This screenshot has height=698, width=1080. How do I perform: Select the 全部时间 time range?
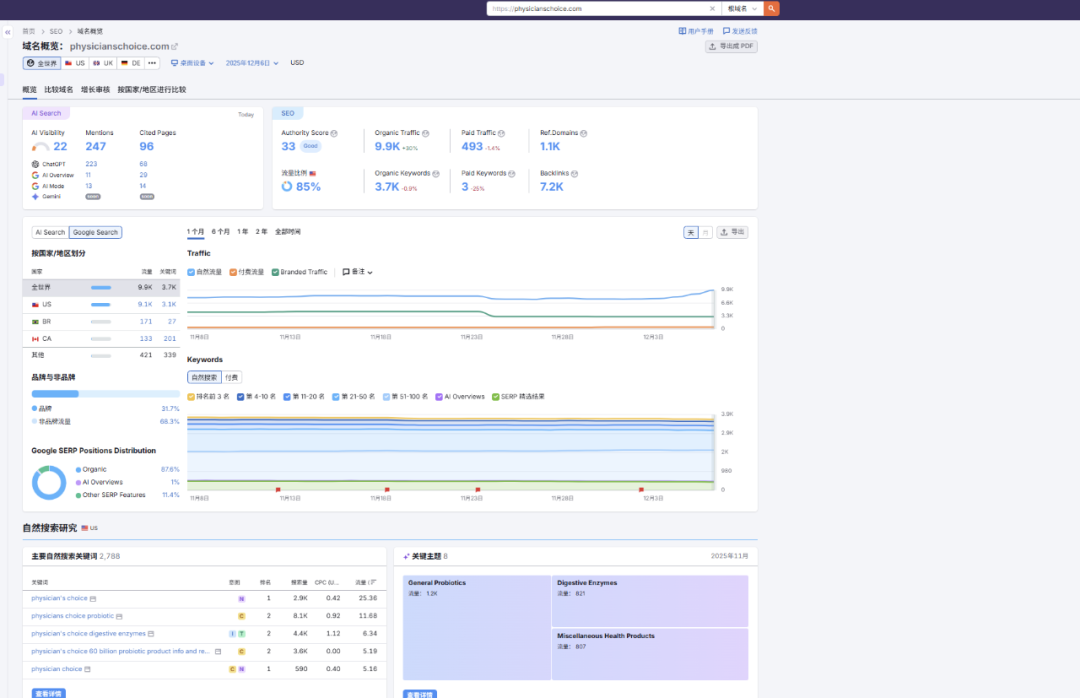pyautogui.click(x=288, y=232)
